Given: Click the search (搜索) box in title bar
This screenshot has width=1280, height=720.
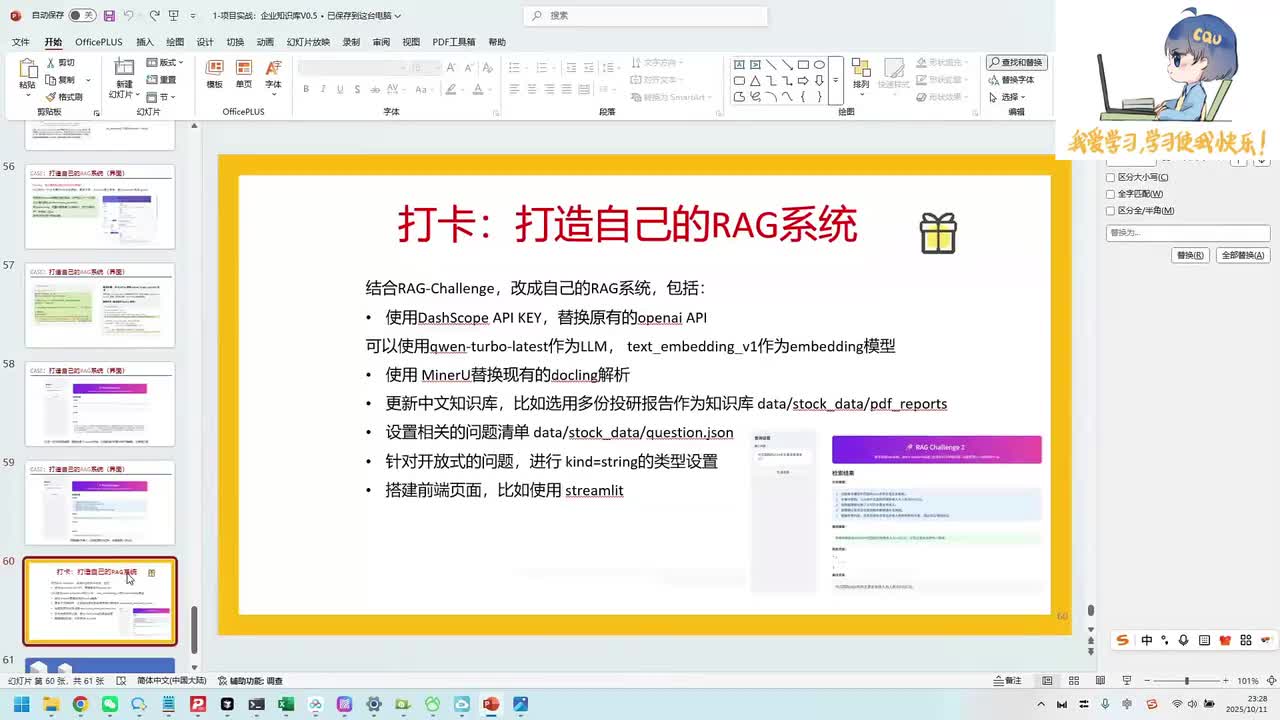Looking at the screenshot, I should pos(646,16).
